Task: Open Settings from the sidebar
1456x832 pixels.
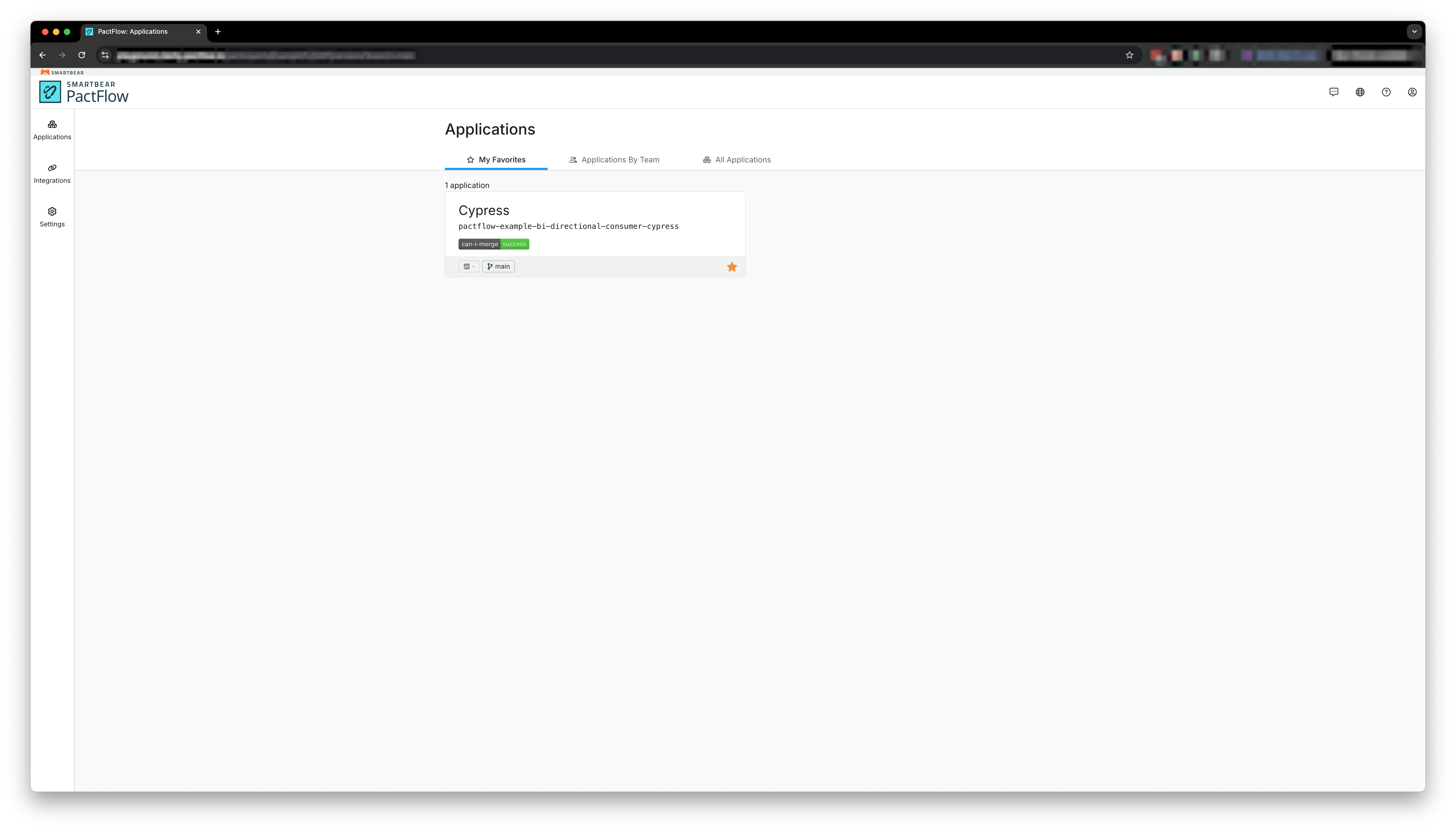Action: (x=52, y=217)
